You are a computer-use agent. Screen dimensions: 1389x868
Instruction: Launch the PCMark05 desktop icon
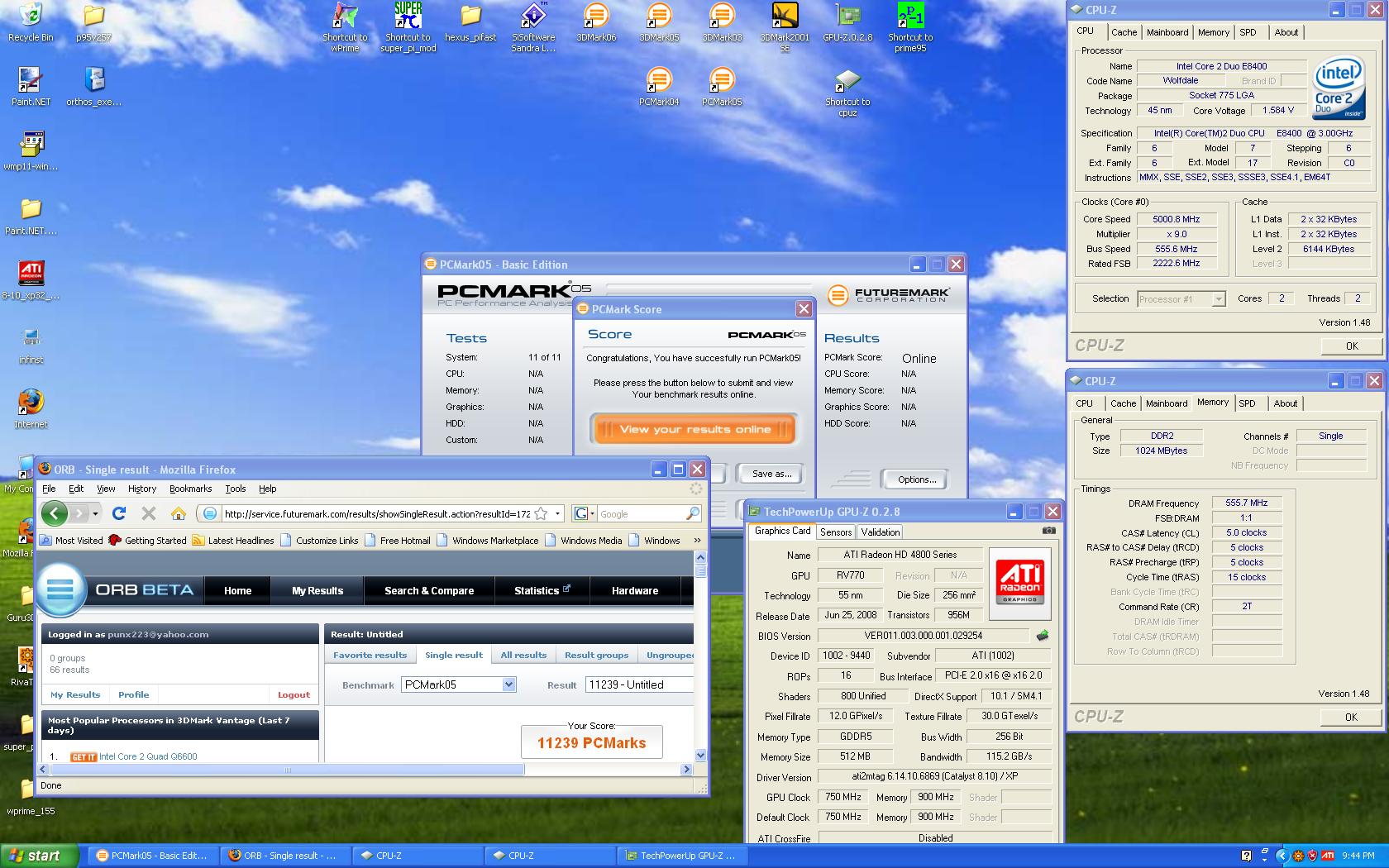[722, 87]
